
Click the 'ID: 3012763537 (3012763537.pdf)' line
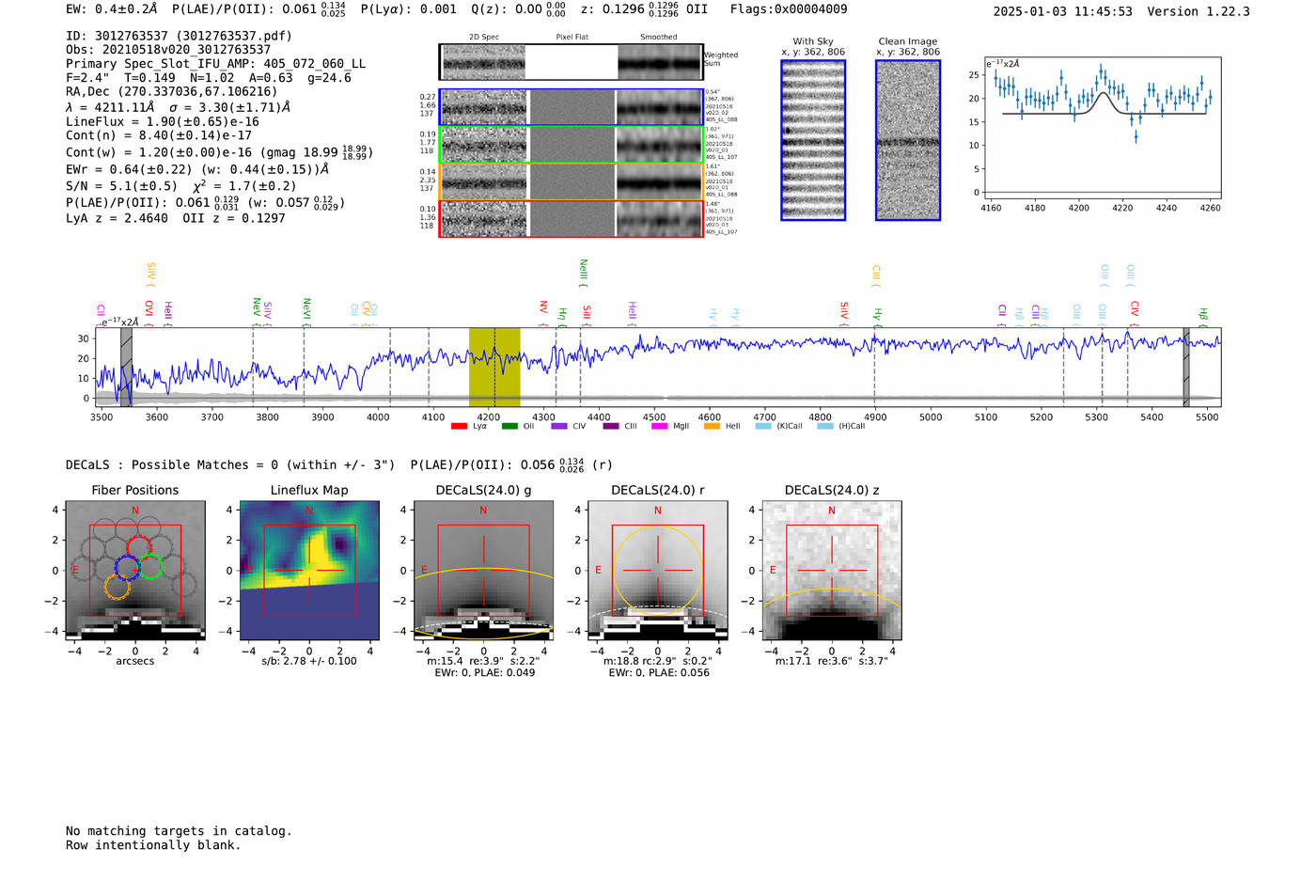click(x=179, y=36)
